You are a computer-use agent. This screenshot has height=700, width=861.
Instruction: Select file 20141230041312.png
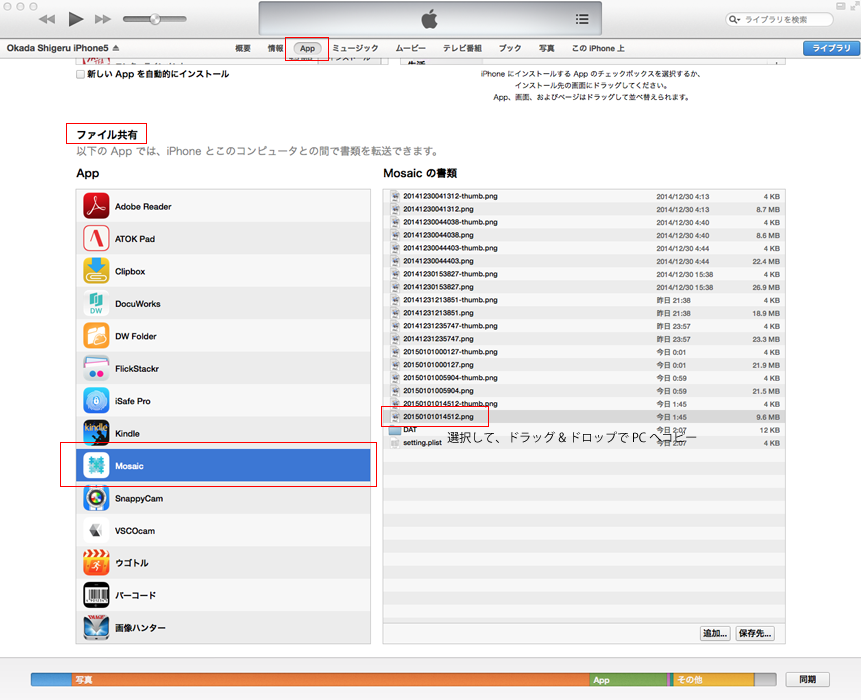tap(438, 209)
